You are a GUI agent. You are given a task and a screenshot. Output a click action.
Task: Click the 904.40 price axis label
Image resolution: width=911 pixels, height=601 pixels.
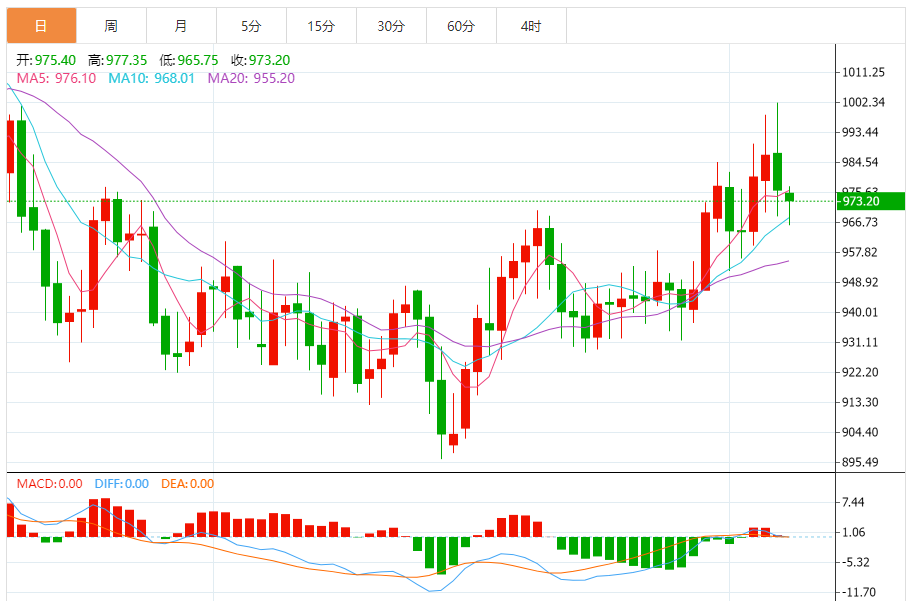click(x=860, y=432)
